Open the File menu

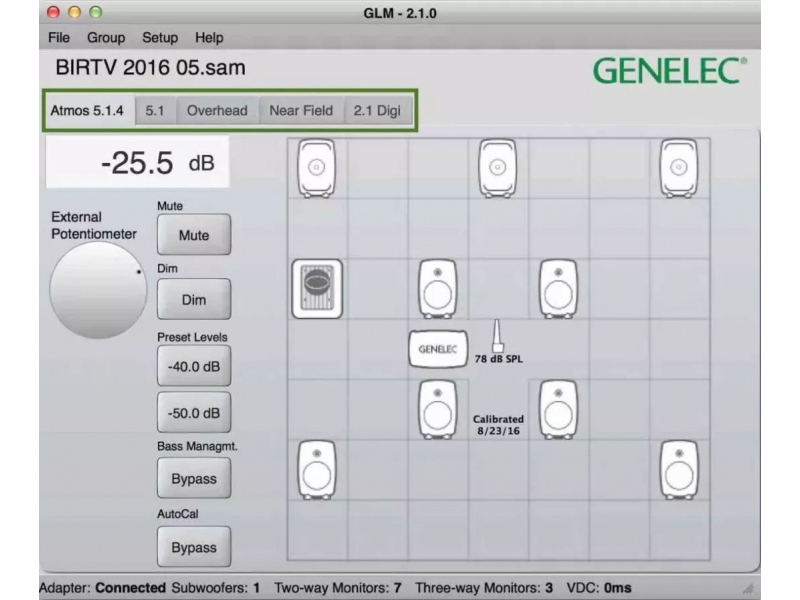click(x=59, y=38)
